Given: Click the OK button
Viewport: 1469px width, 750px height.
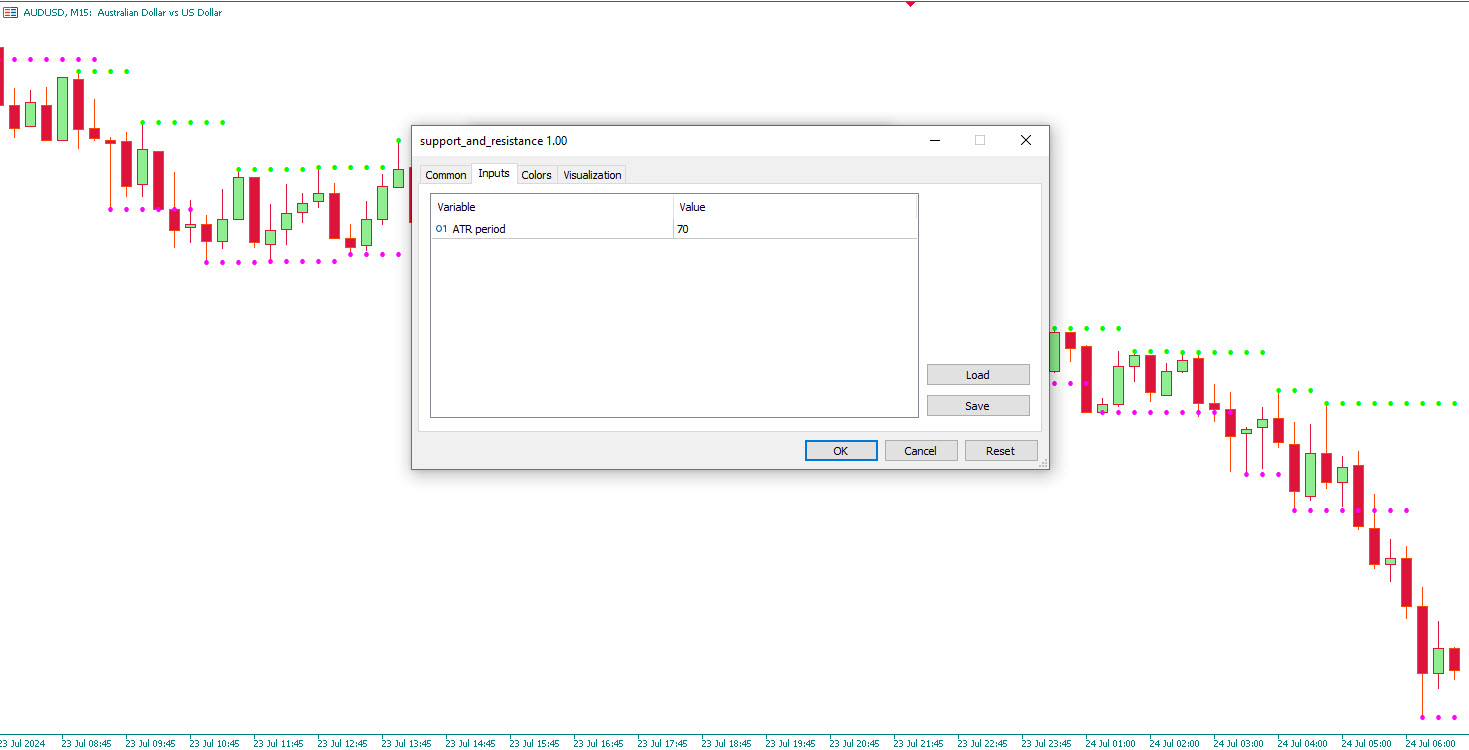Looking at the screenshot, I should pyautogui.click(x=841, y=451).
